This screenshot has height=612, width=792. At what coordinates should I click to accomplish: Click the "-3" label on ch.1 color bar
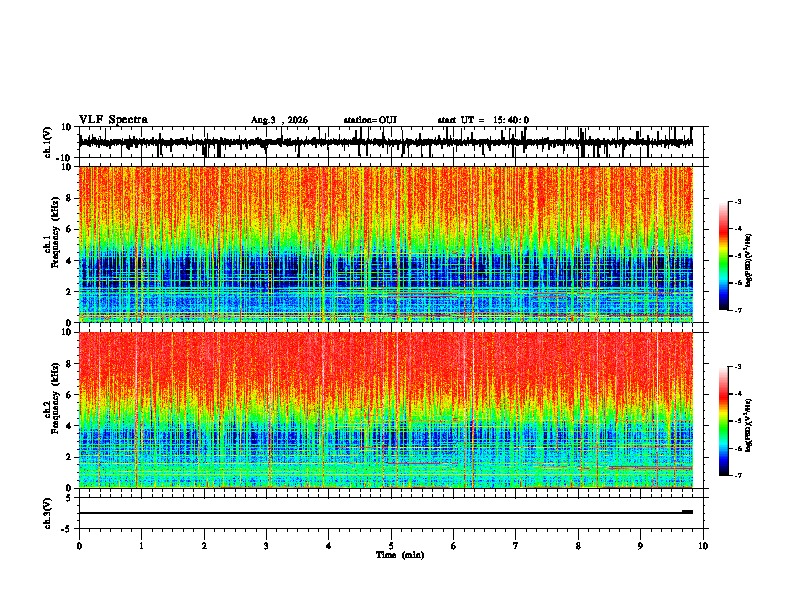pos(738,201)
